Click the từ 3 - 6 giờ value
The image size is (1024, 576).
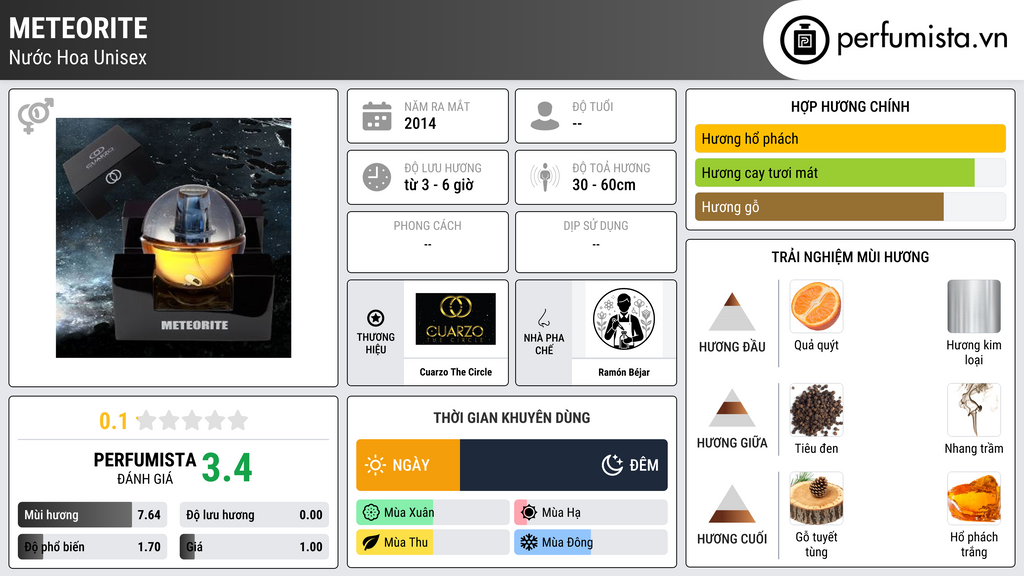[x=439, y=185]
